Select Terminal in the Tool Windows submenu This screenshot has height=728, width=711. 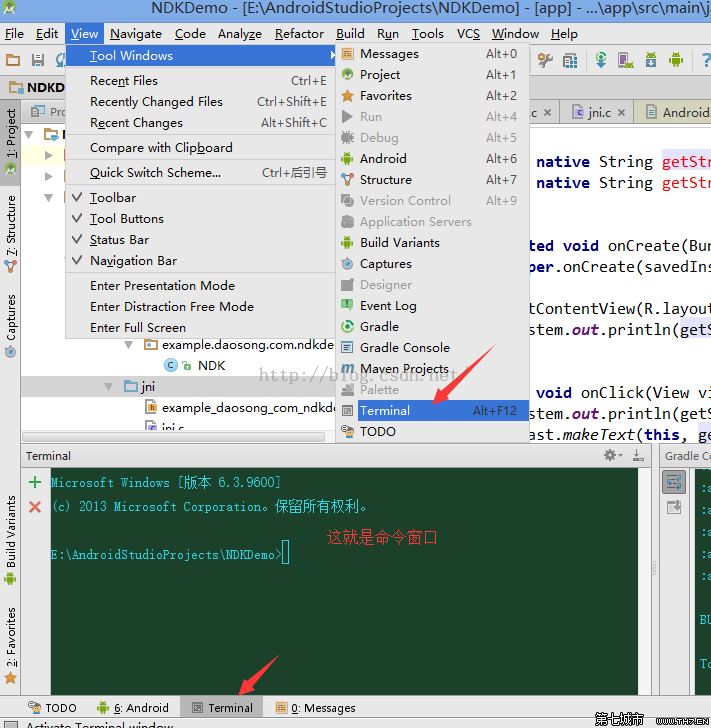tap(432, 410)
